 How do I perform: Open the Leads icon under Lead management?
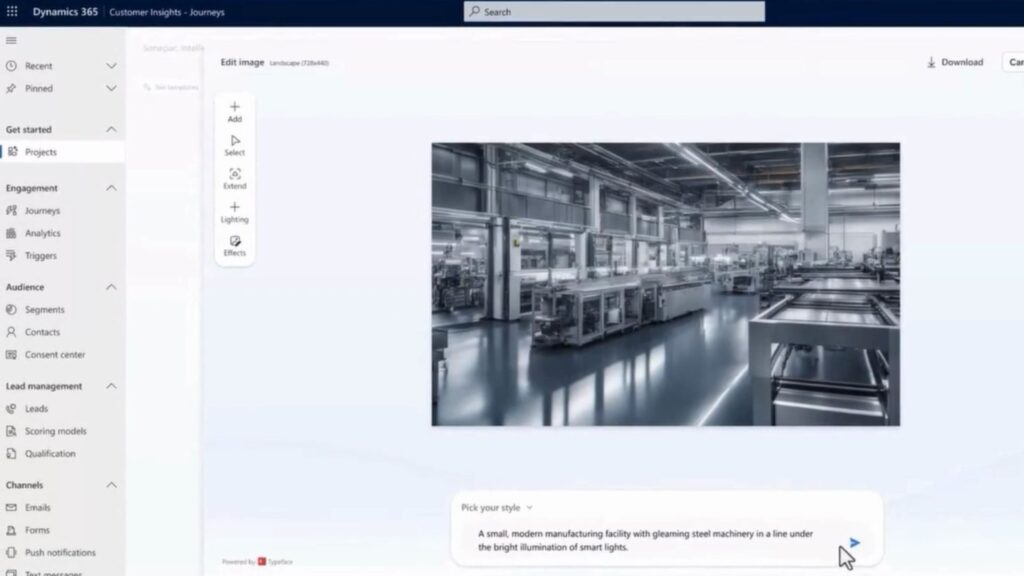tap(12, 408)
